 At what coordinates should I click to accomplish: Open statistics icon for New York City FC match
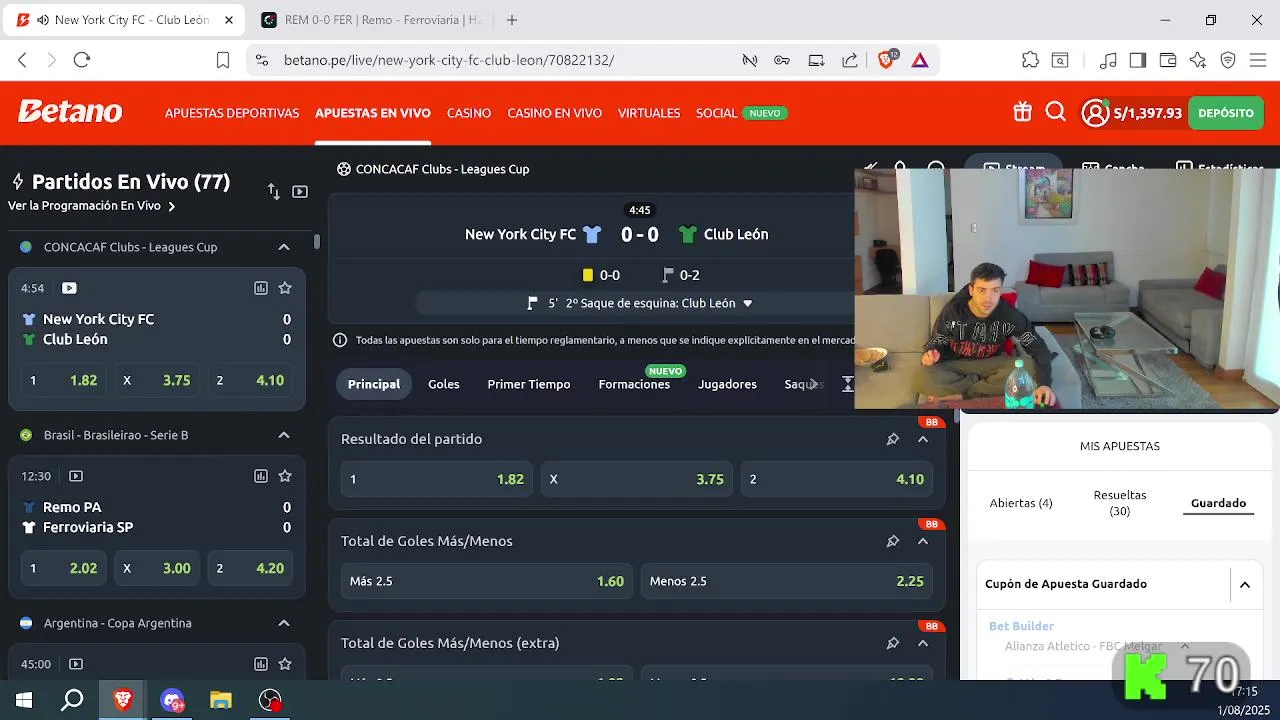pyautogui.click(x=261, y=288)
